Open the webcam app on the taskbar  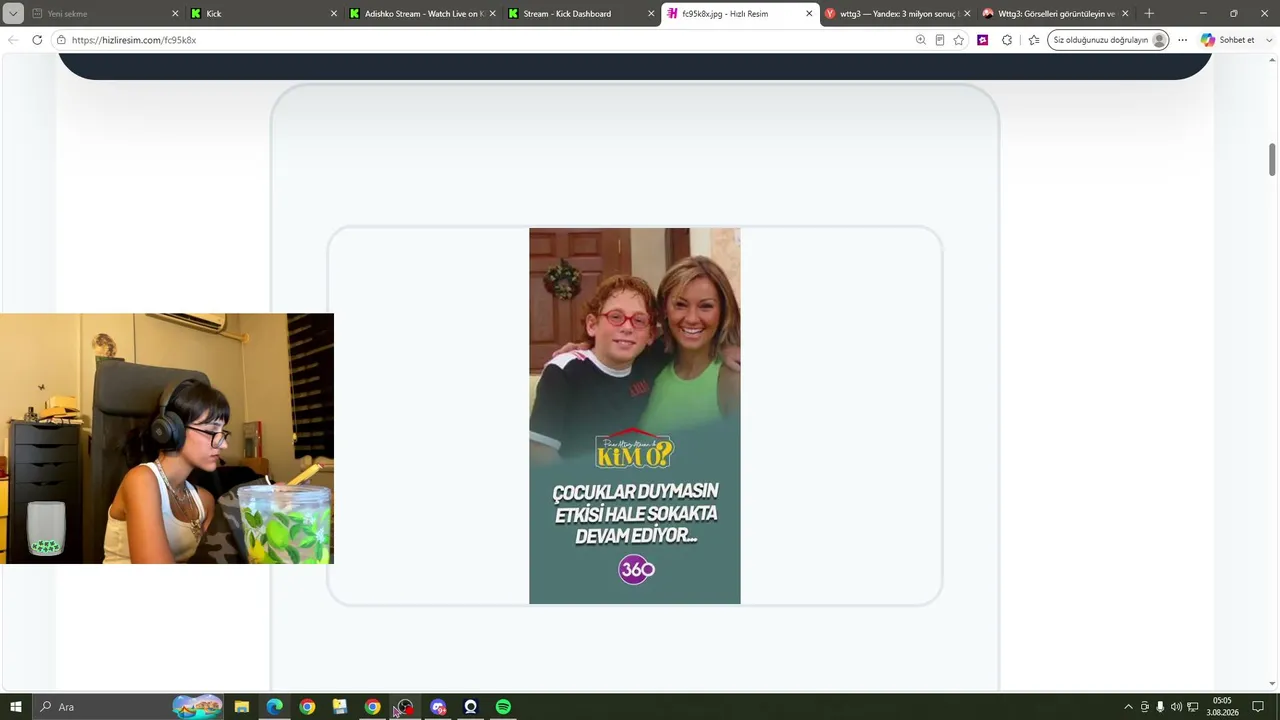coord(471,707)
